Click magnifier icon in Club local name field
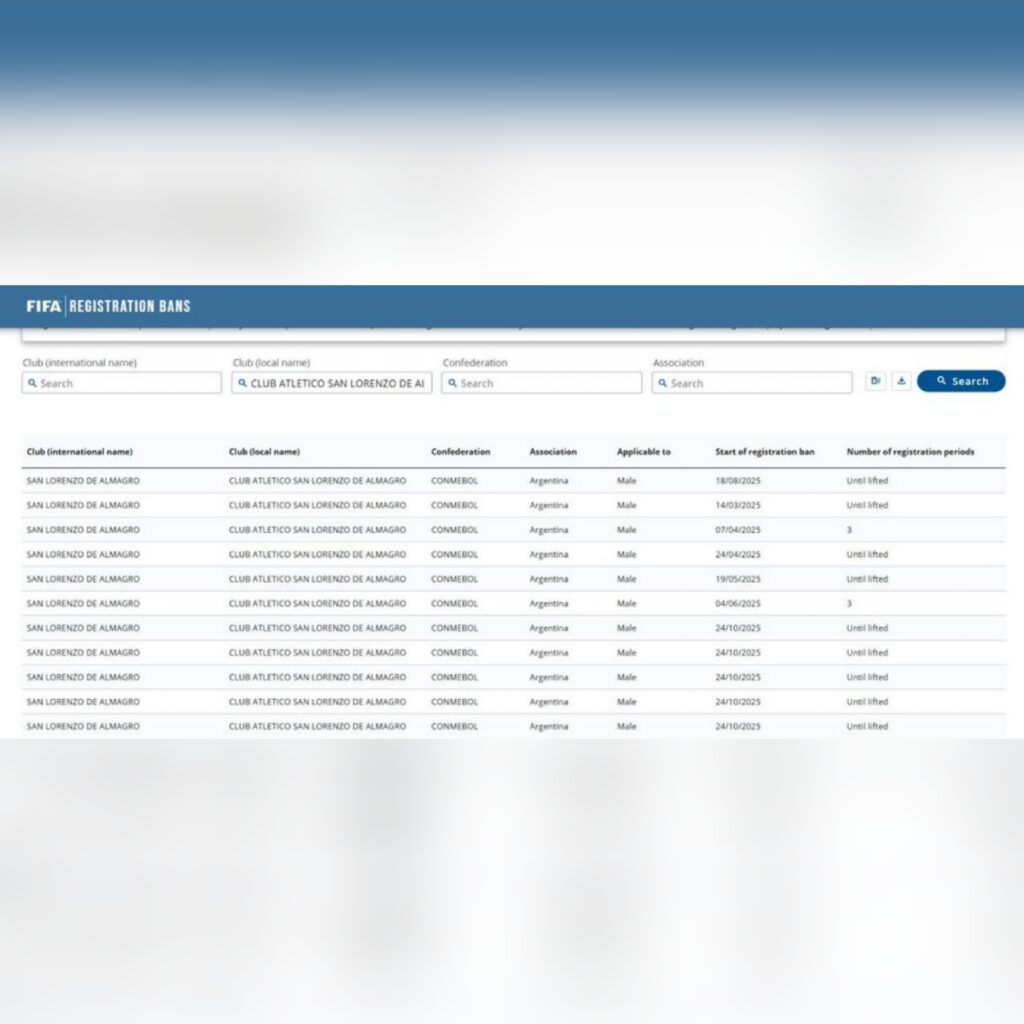 [x=242, y=383]
